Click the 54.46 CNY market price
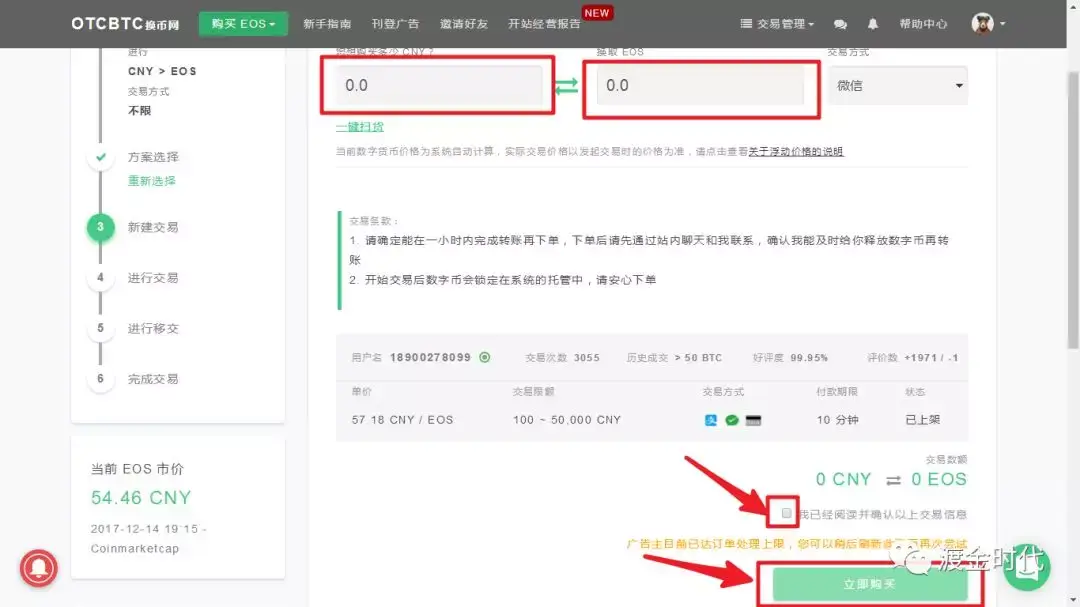 141,497
